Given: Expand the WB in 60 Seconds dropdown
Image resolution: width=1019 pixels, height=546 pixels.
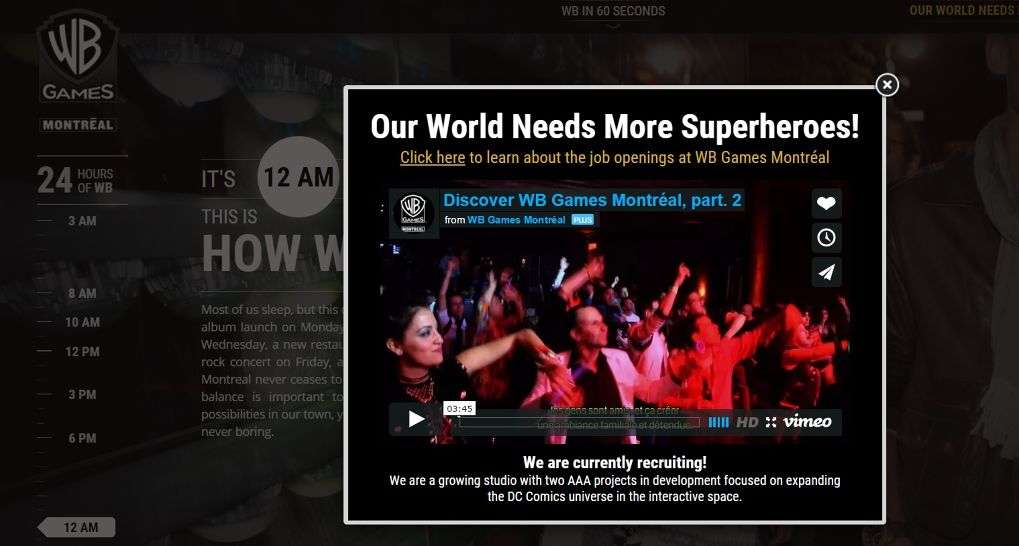Looking at the screenshot, I should coord(613,12).
